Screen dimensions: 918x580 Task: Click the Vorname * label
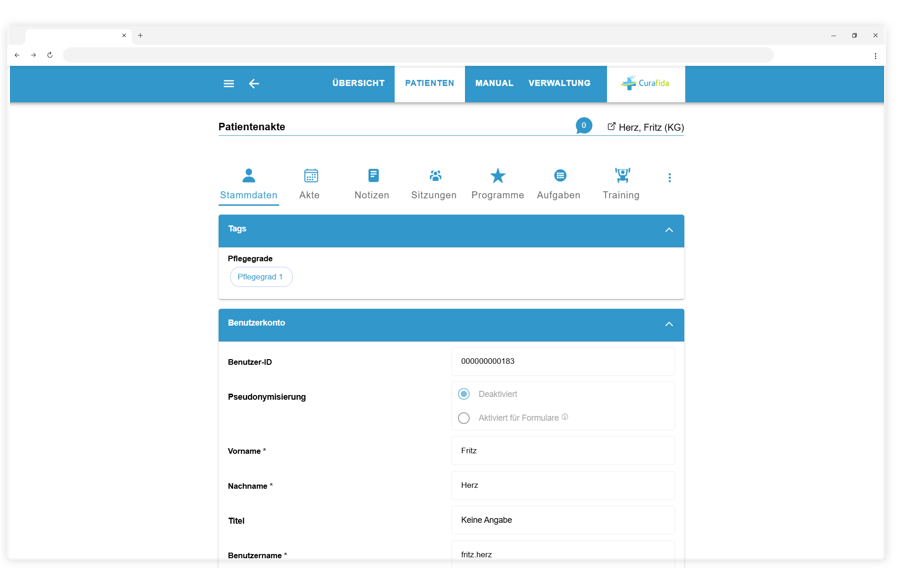247,451
